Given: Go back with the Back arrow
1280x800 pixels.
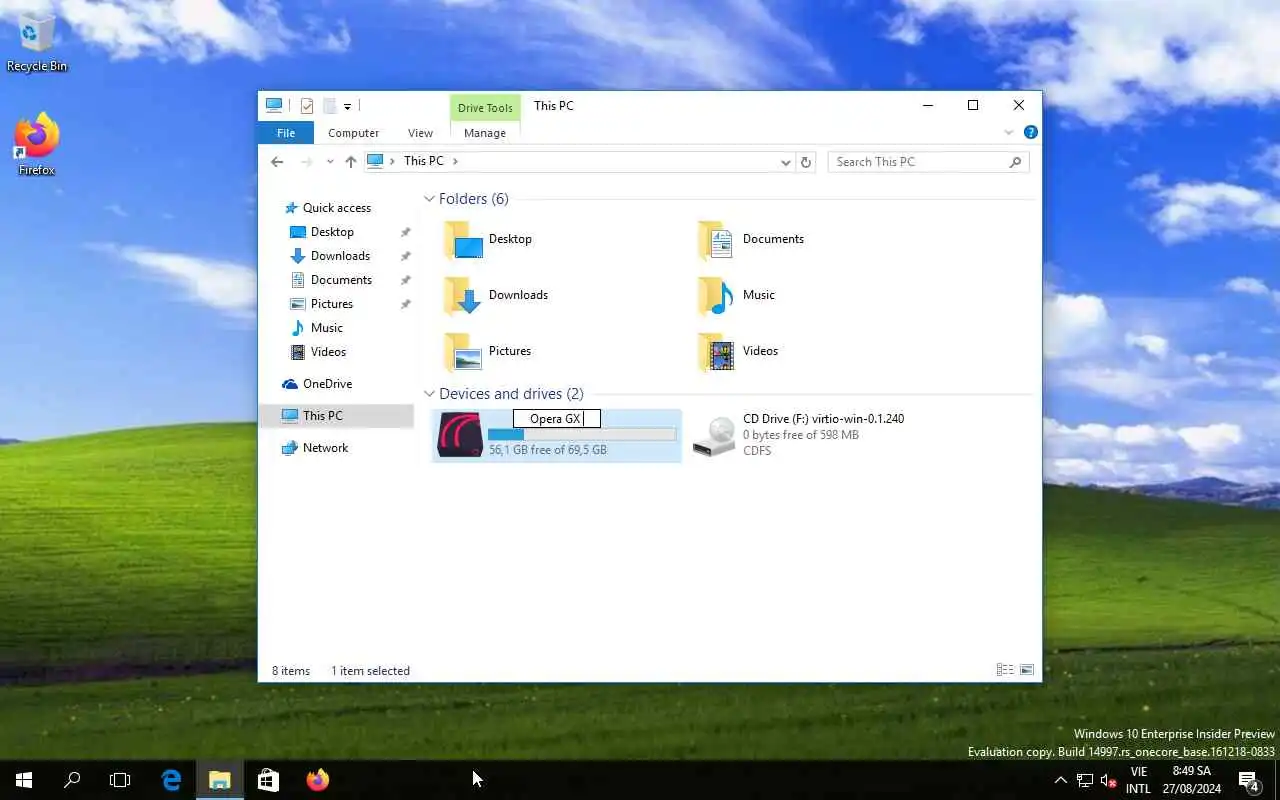Looking at the screenshot, I should 277,161.
